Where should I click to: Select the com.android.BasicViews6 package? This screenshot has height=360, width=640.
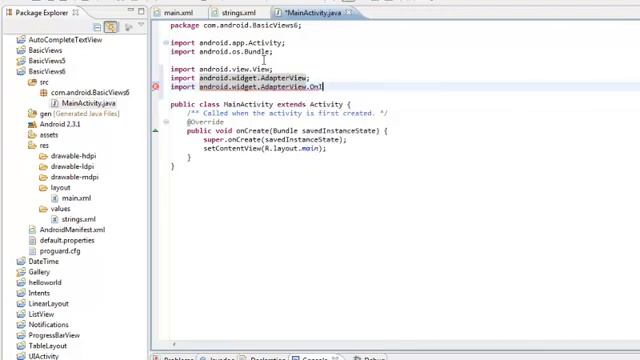click(90, 93)
